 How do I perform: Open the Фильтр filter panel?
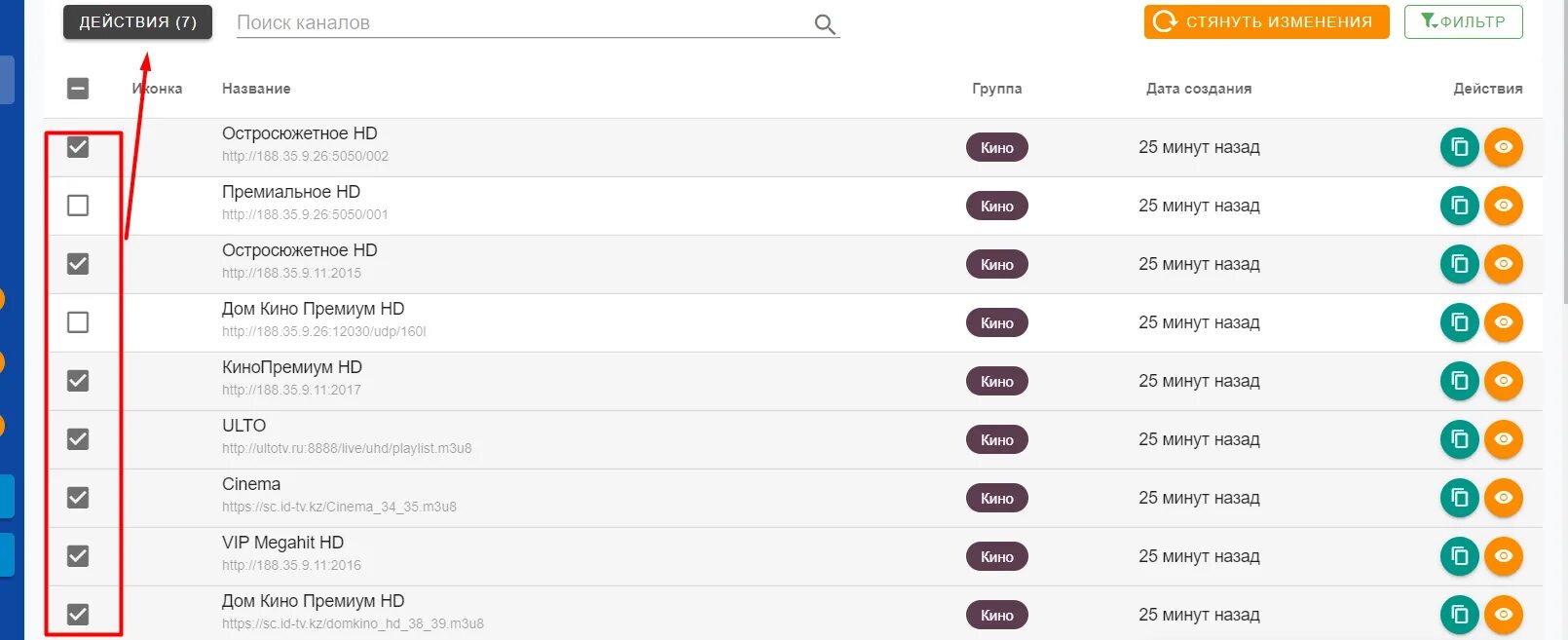[x=1463, y=21]
